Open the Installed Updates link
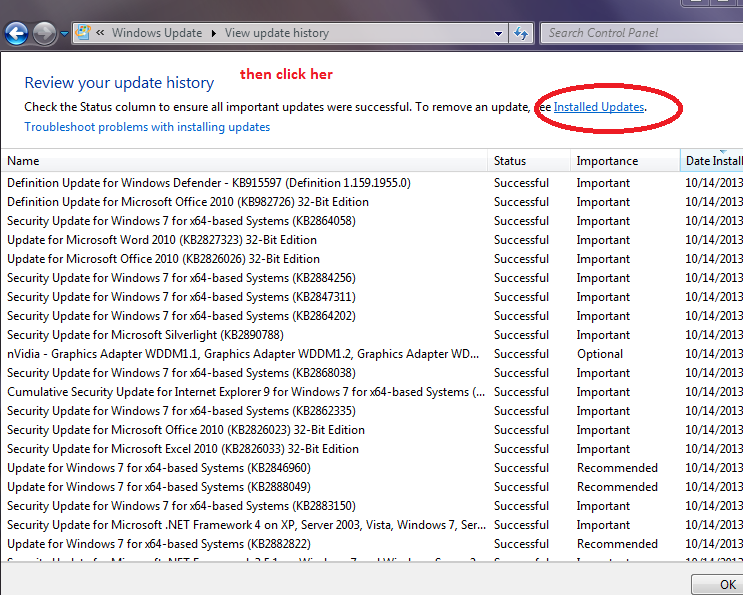This screenshot has height=595, width=743. [599, 107]
